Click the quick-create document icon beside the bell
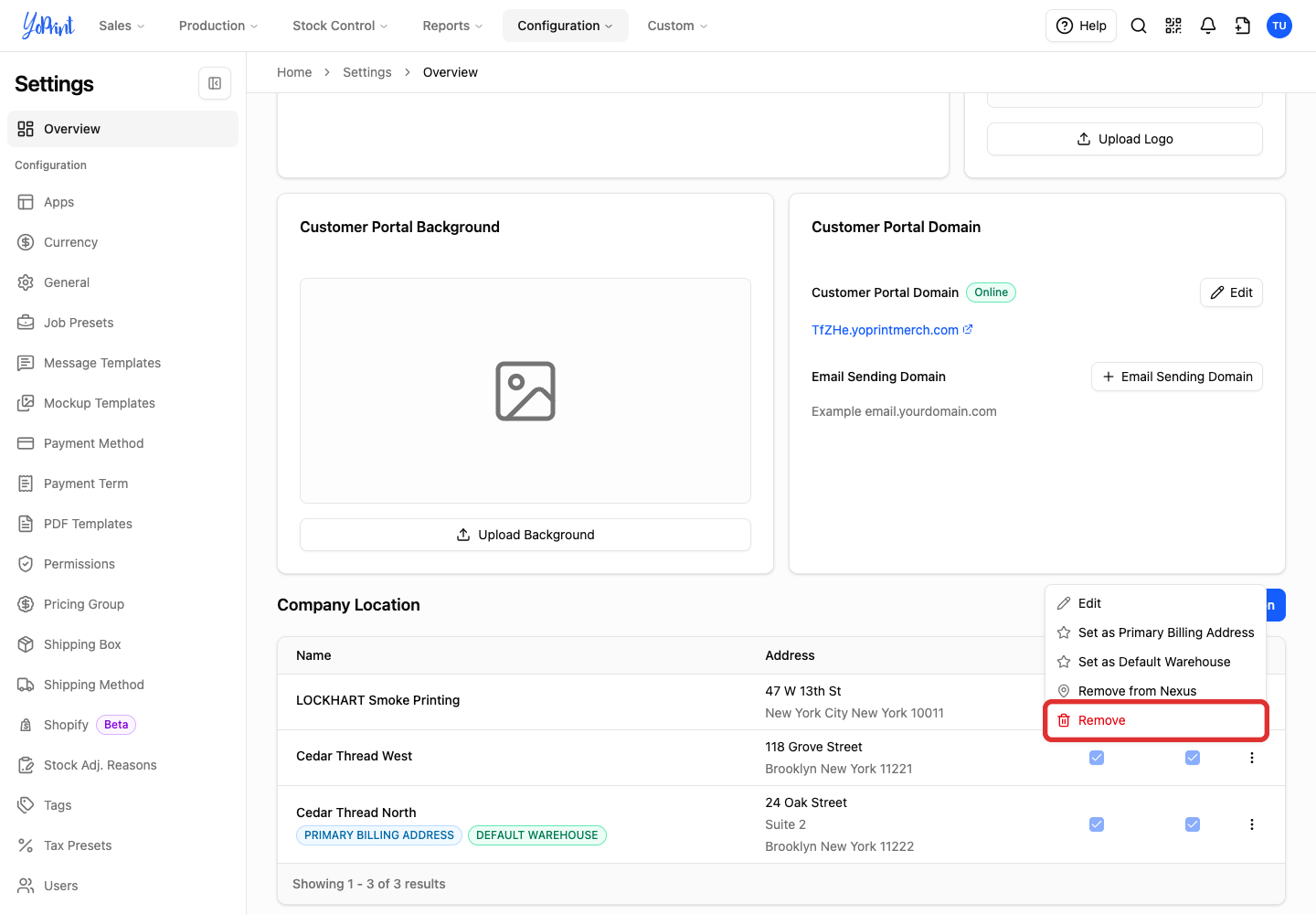The height and width of the screenshot is (914, 1316). tap(1243, 26)
